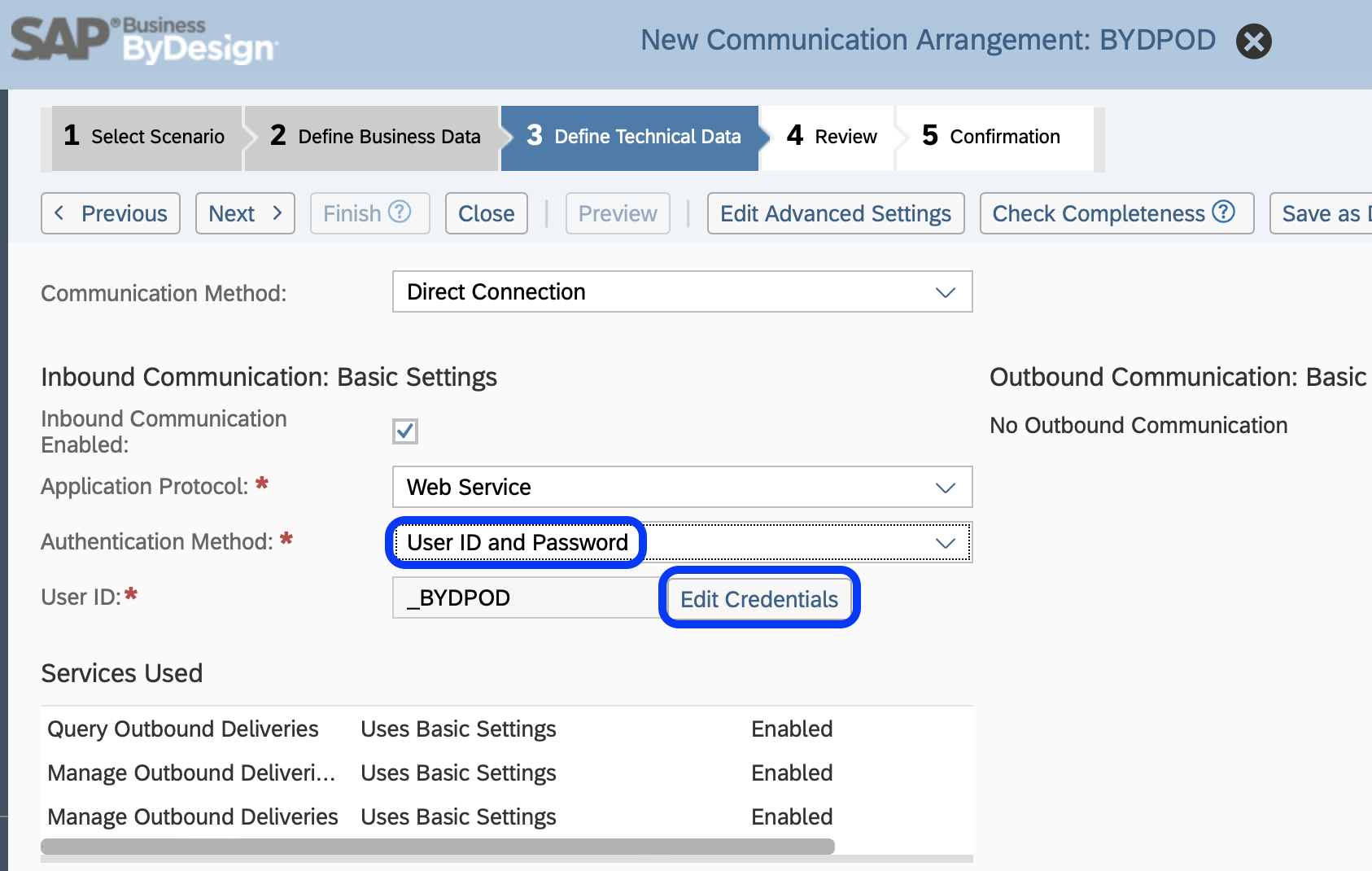
Task: Click the Next button
Action: pos(244,213)
